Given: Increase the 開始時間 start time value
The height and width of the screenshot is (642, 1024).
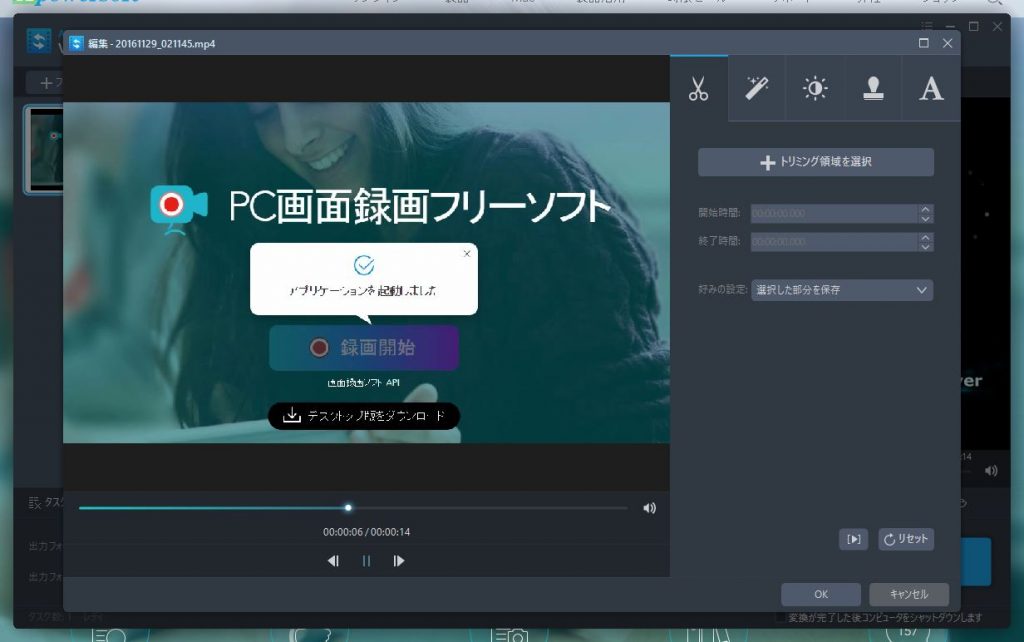Looking at the screenshot, I should coord(926,209).
